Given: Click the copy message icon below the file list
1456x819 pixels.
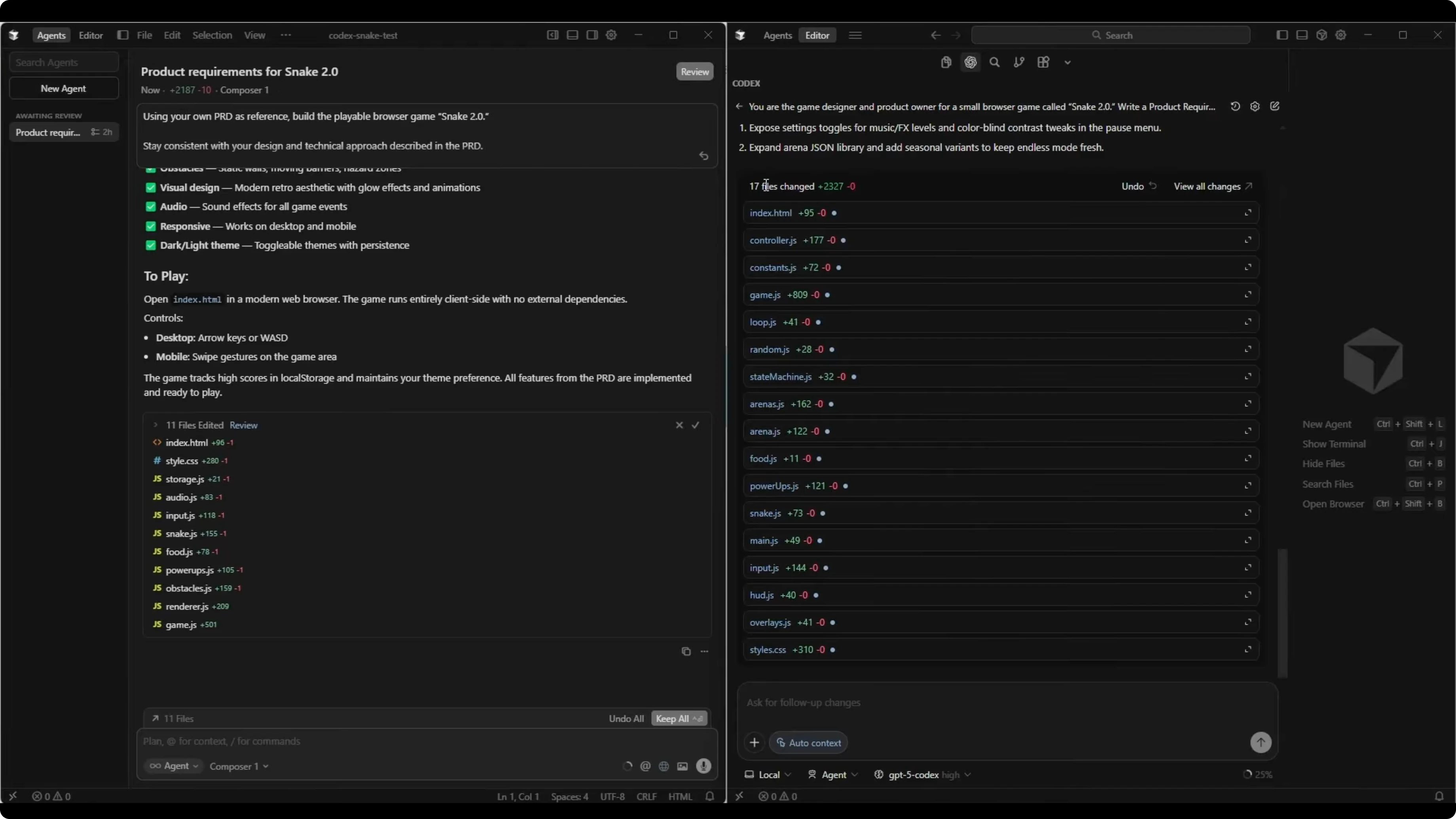Looking at the screenshot, I should (x=686, y=651).
